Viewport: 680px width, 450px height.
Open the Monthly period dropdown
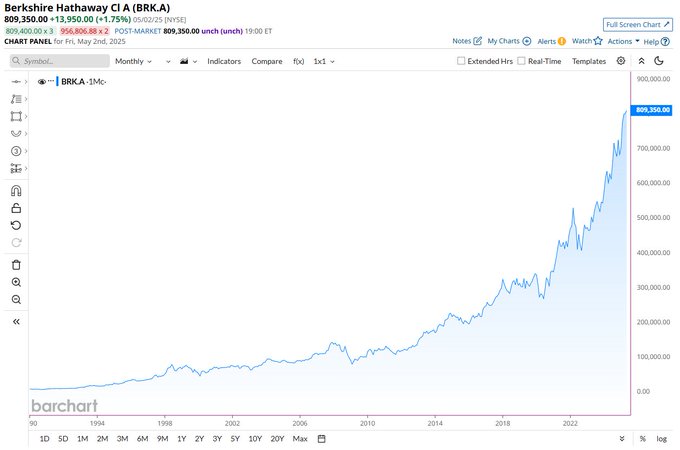point(133,61)
